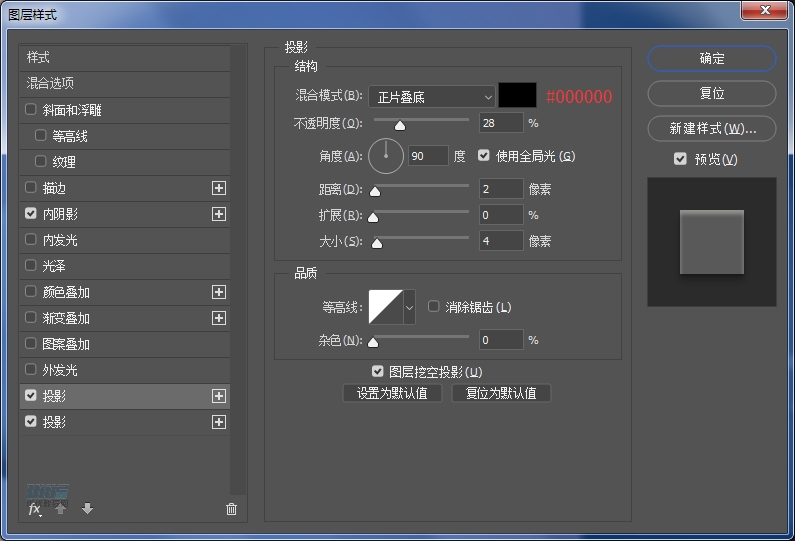Enable 颜色叠加 checkbox
795x541 pixels.
coord(30,292)
